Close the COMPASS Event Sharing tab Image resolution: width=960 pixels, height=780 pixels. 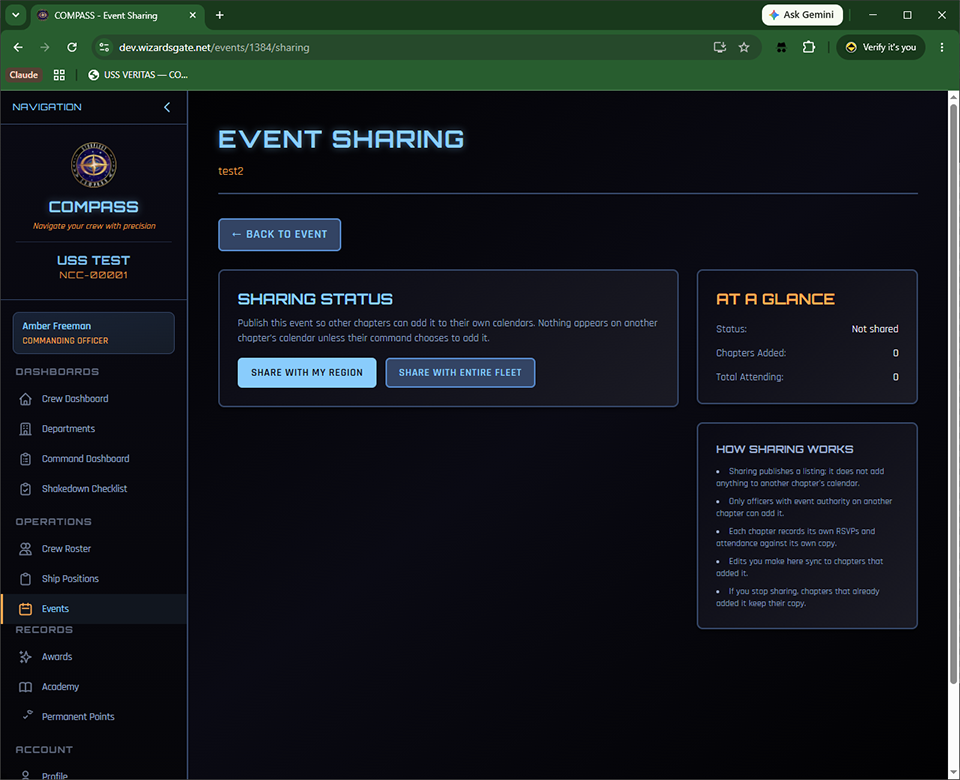point(192,15)
